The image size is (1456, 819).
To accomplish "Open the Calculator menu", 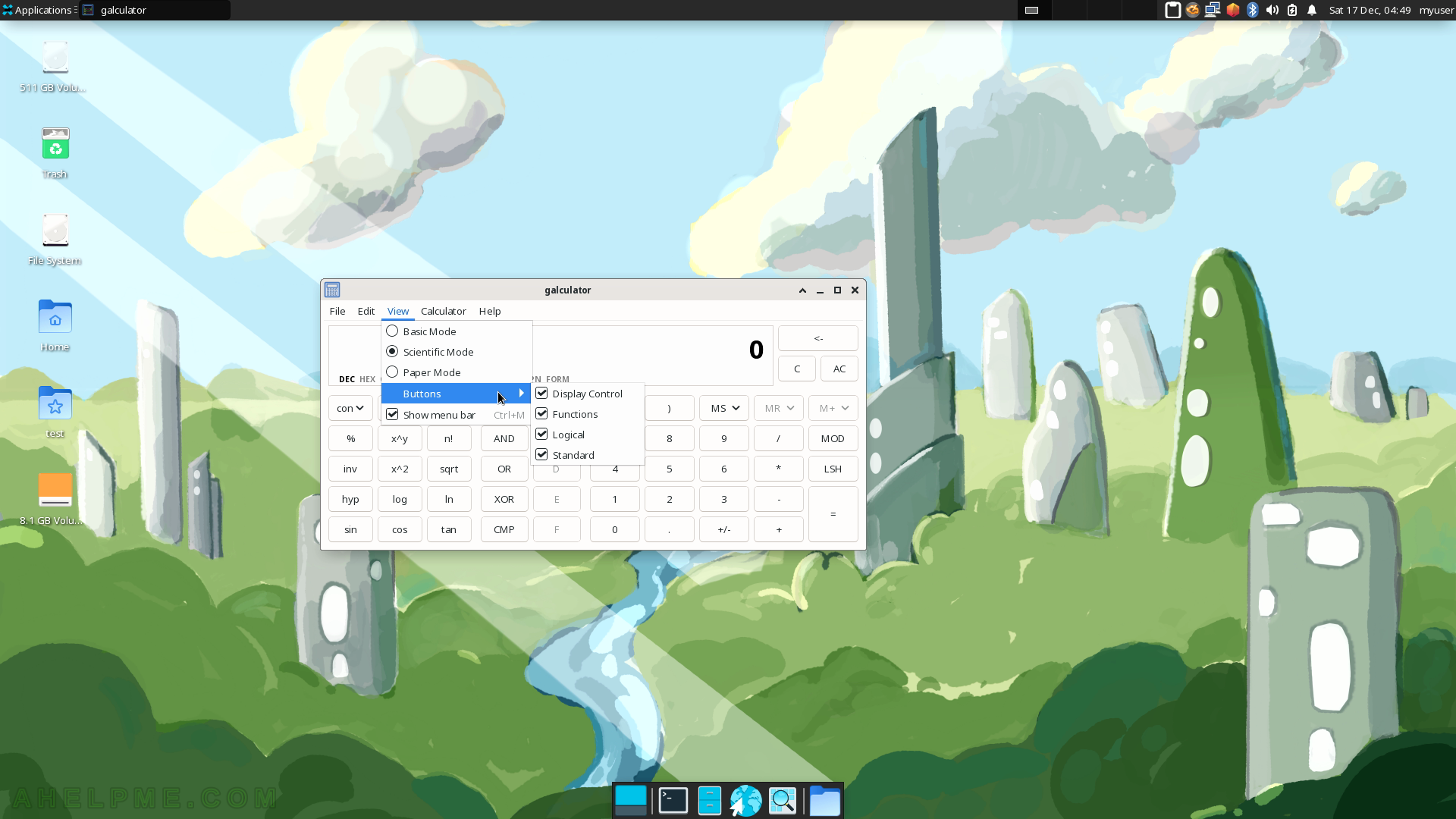I will [x=444, y=311].
